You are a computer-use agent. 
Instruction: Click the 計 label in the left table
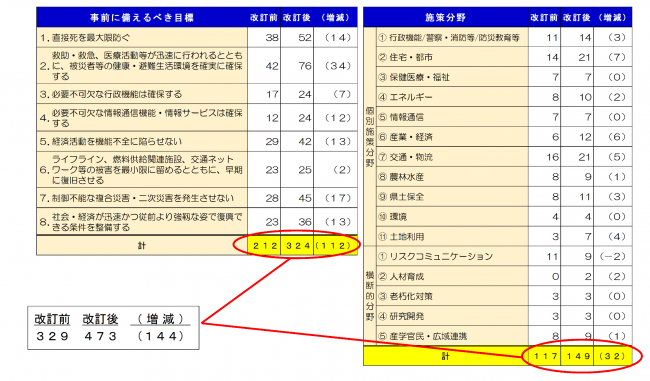tap(142, 245)
